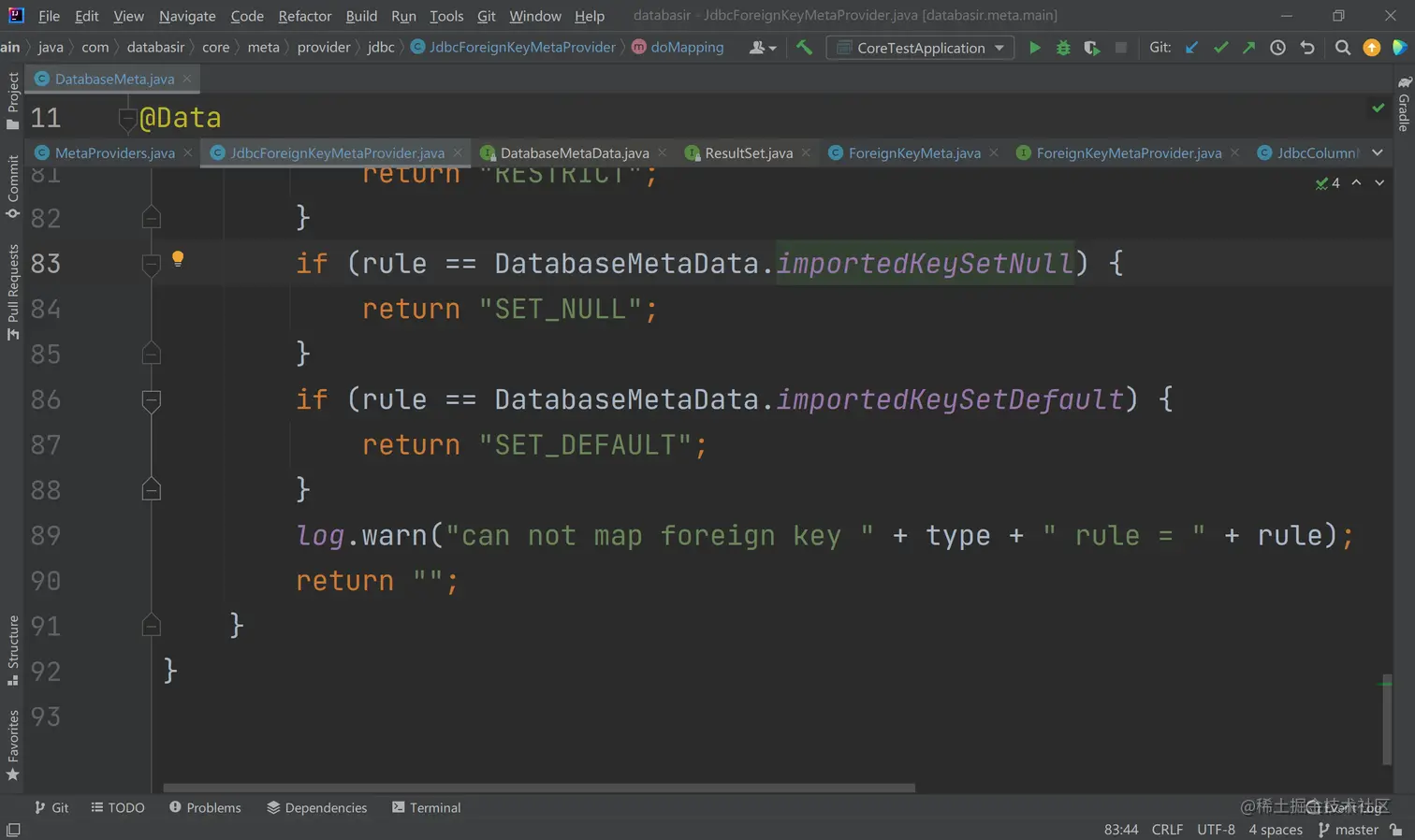Rollback changes with the undo arrow icon
Screen dimensions: 1415x840
1307,48
